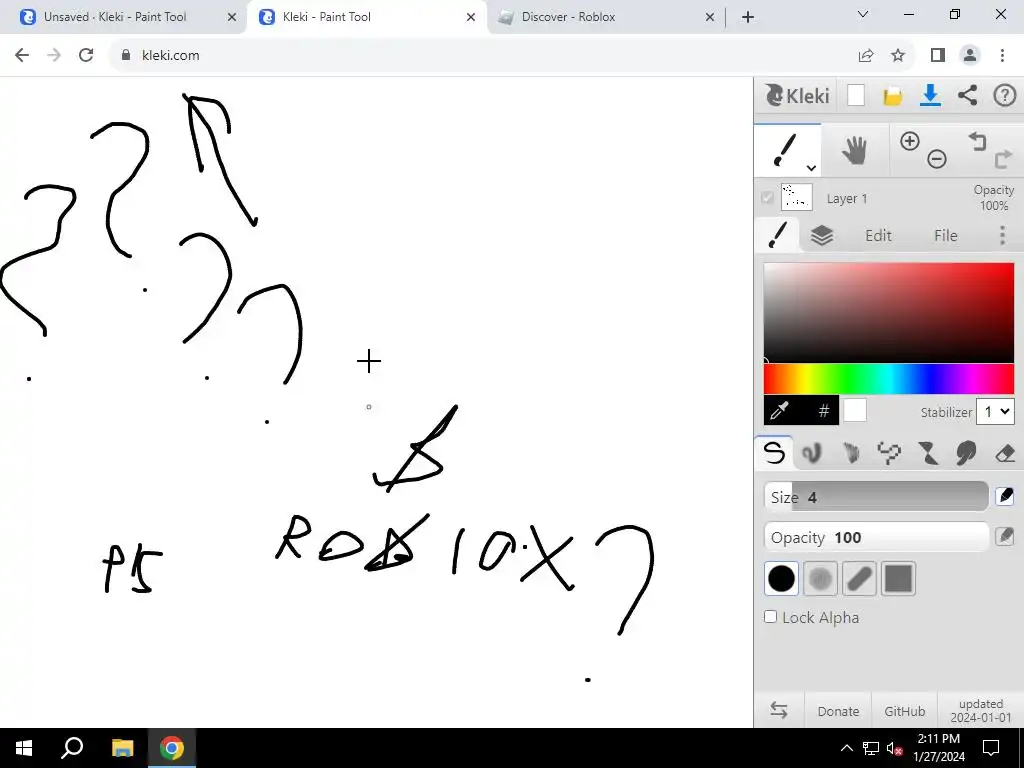The height and width of the screenshot is (768, 1024).
Task: Choose the solid round brush tip
Action: click(781, 578)
